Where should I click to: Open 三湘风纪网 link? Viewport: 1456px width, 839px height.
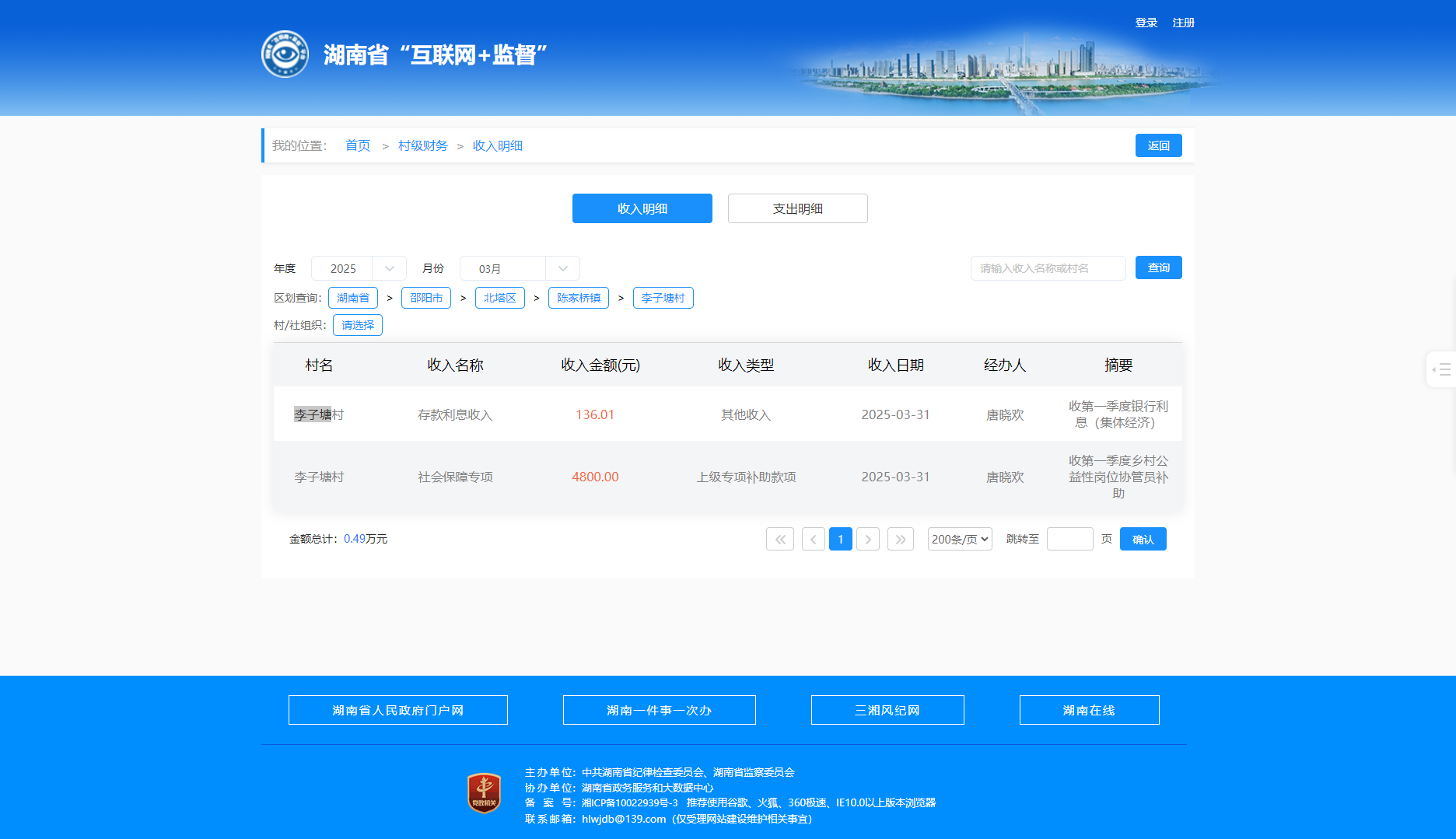(x=887, y=710)
